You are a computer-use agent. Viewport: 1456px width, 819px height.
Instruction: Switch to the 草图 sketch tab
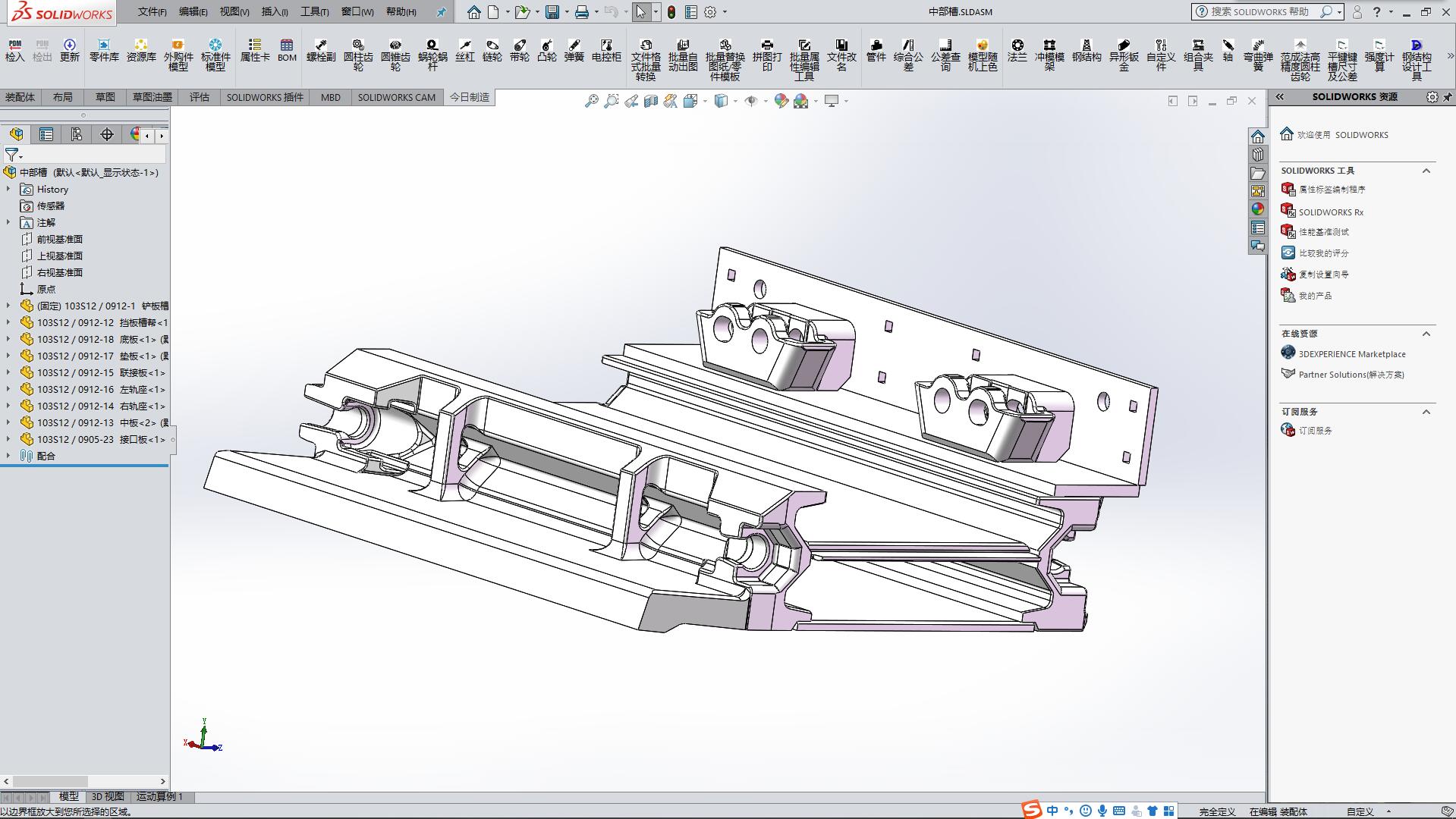pyautogui.click(x=105, y=97)
